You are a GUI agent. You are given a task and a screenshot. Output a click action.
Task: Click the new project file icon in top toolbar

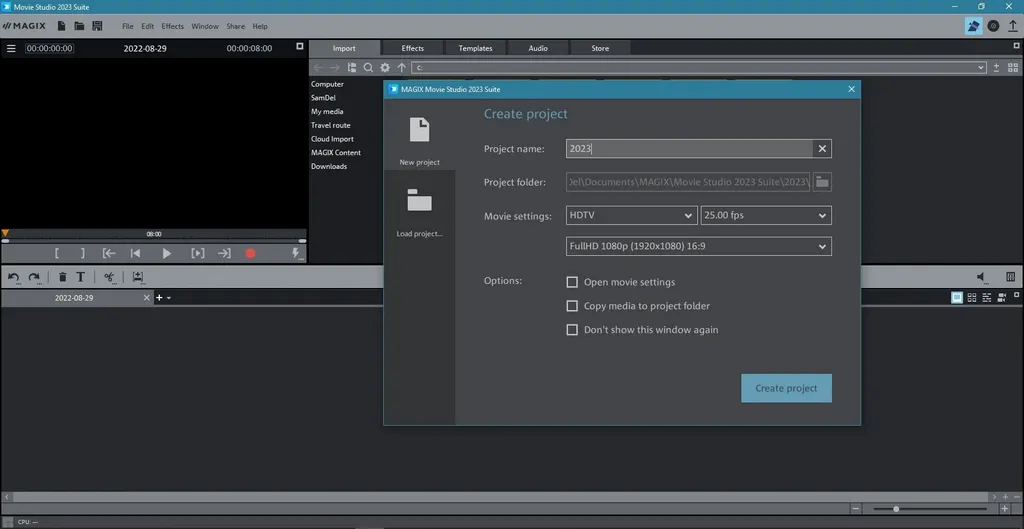(61, 26)
